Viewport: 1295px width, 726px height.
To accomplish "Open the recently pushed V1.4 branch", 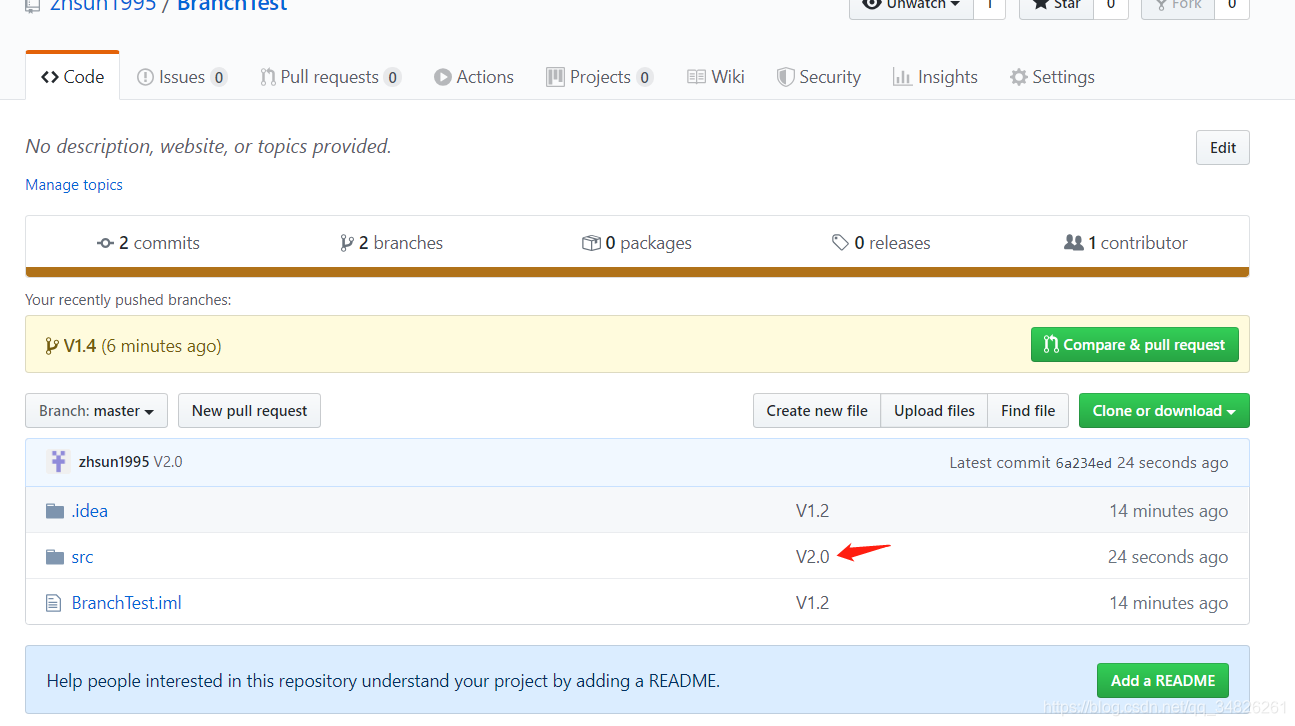I will click(80, 346).
